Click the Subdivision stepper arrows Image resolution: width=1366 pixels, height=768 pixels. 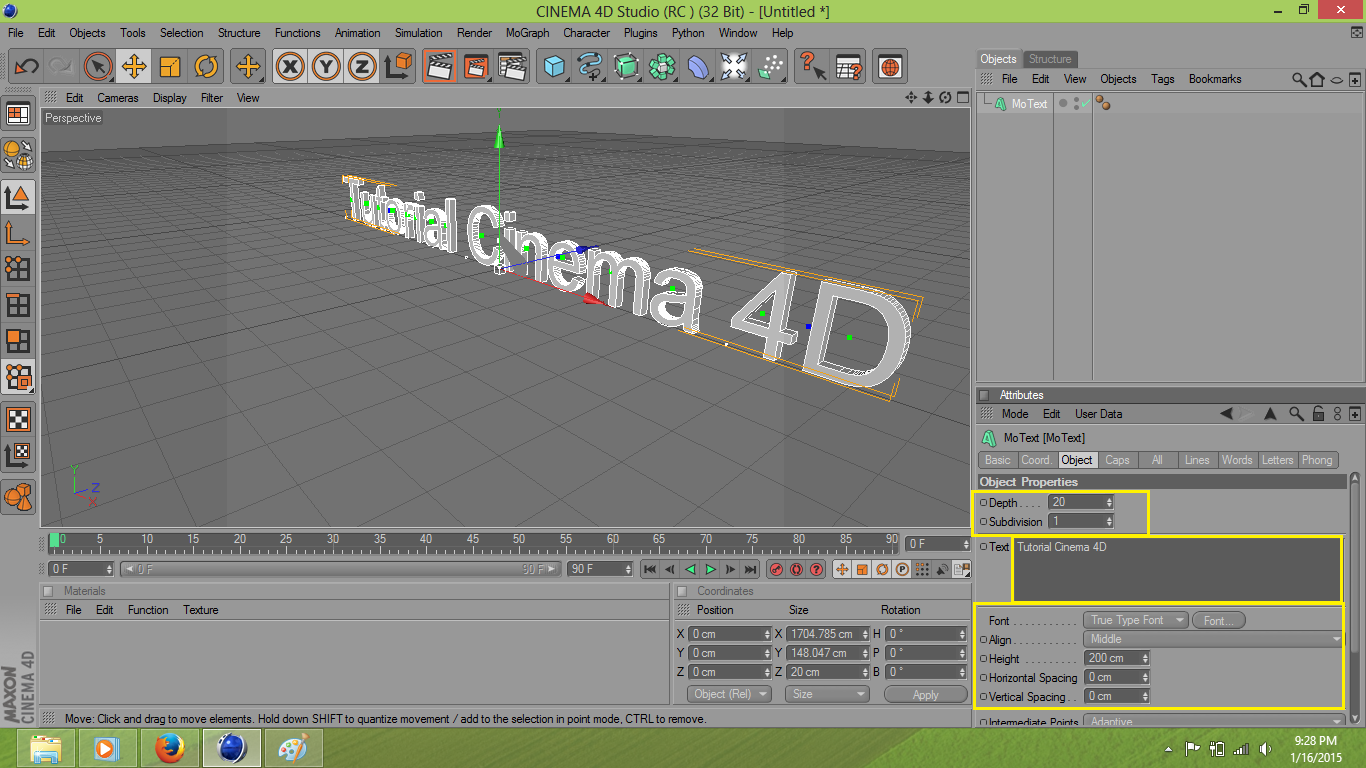click(x=1109, y=521)
